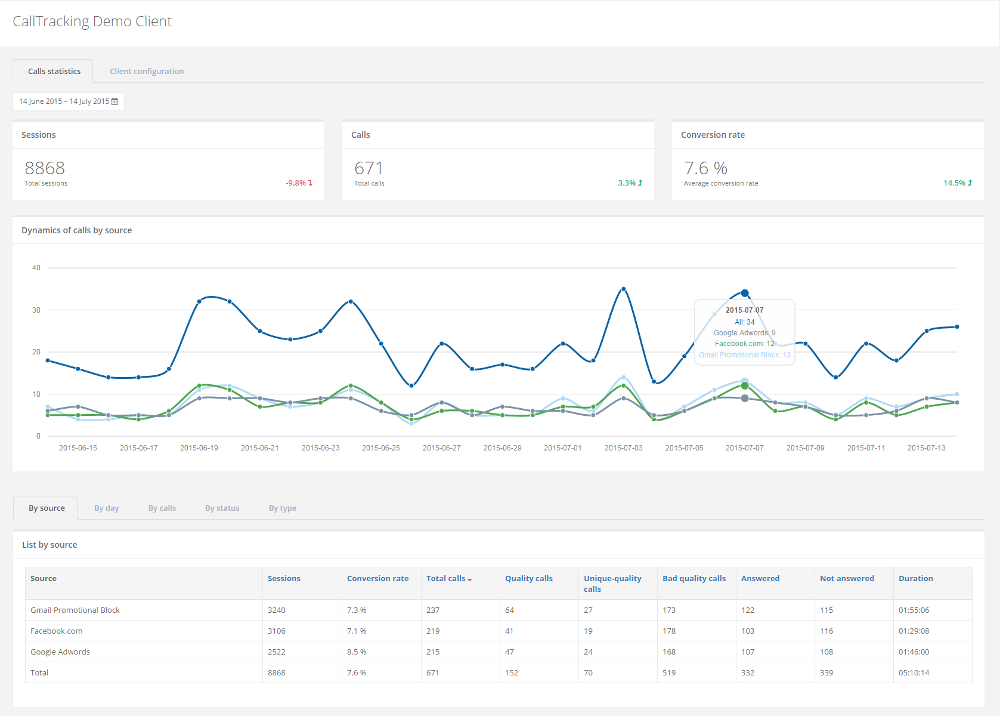This screenshot has height=716, width=1000.
Task: Select the Calls statistics tab
Action: (x=53, y=71)
